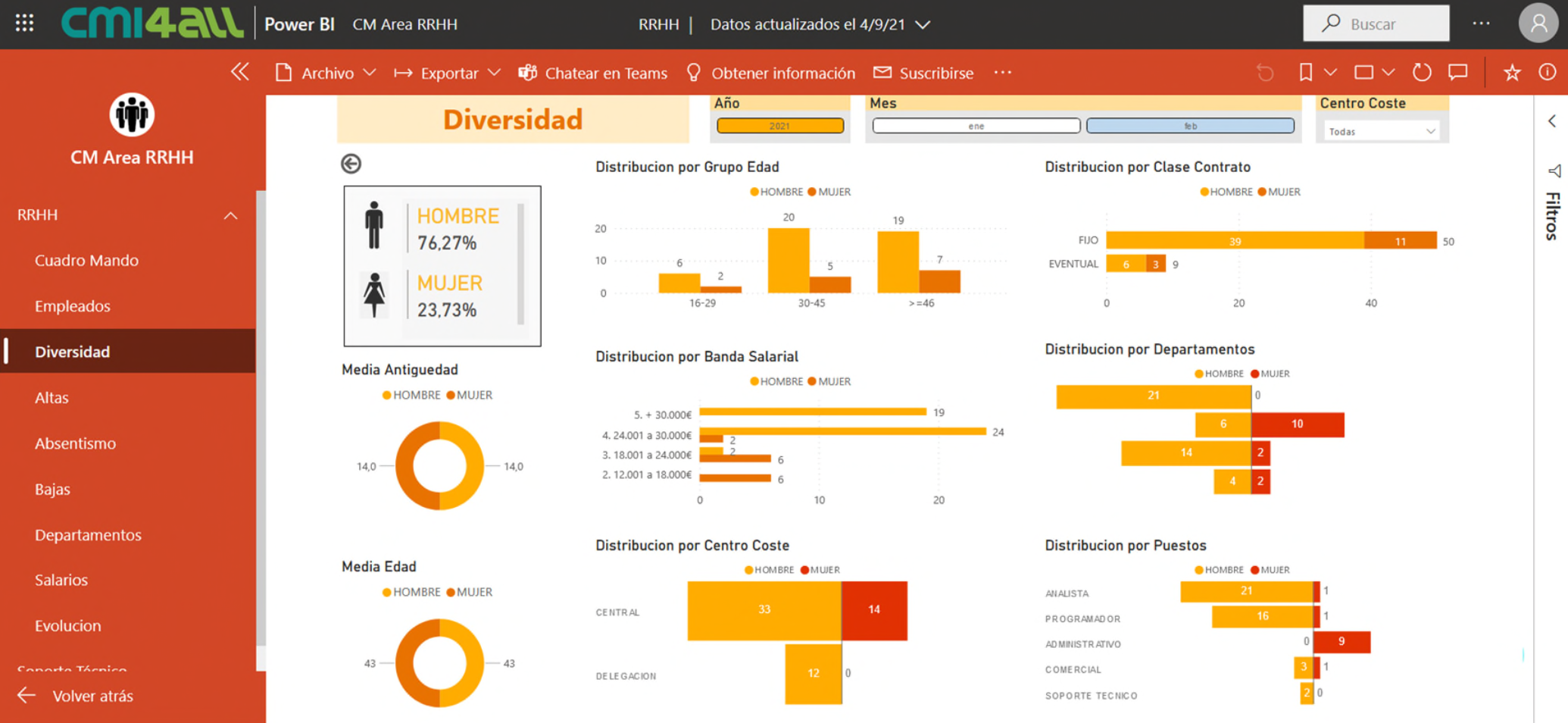This screenshot has width=1568, height=723.
Task: Open the user profile avatar
Action: coord(1538,23)
